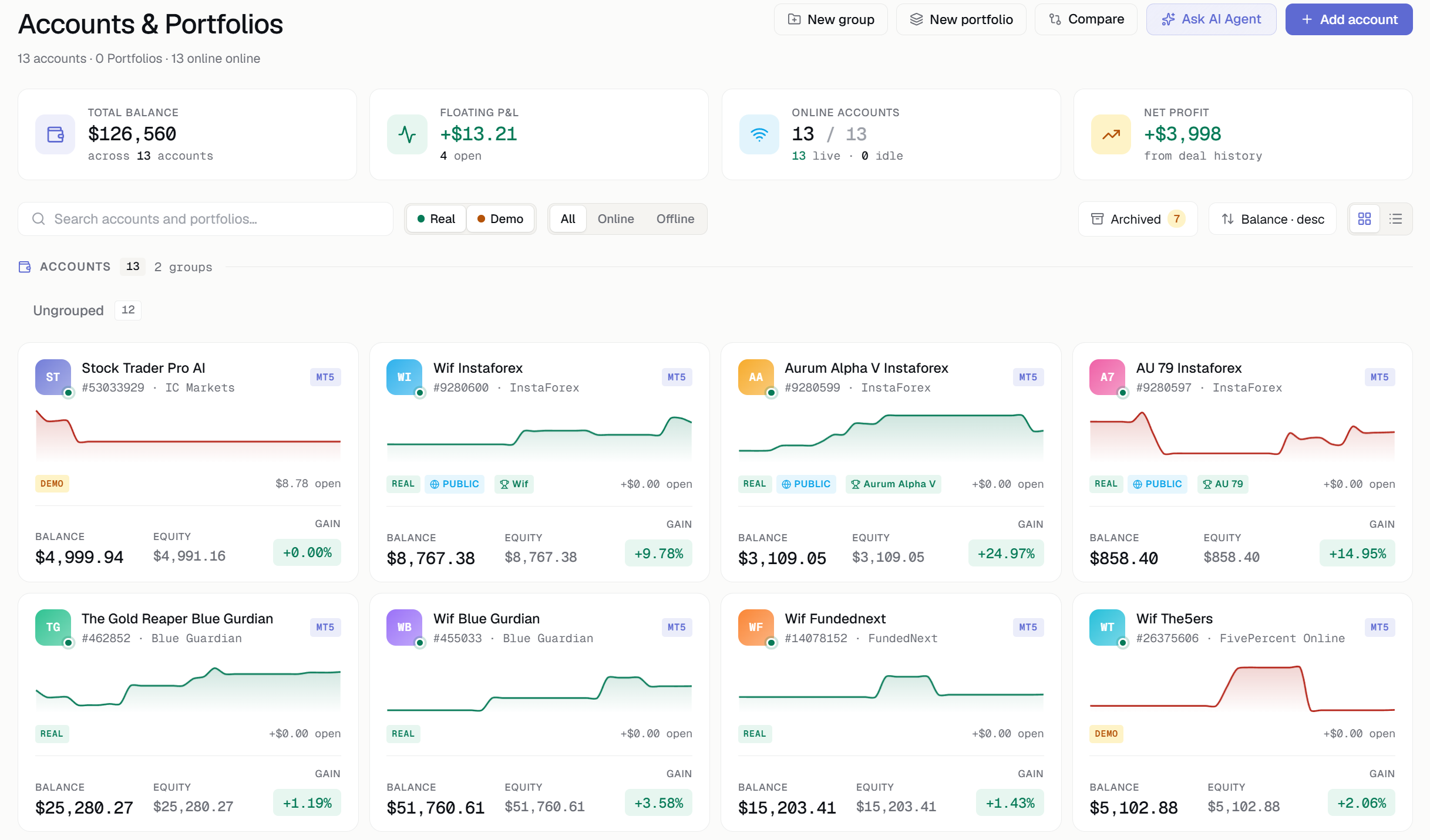Image resolution: width=1430 pixels, height=840 pixels.
Task: Open the Balance desc sort dropdown
Action: click(x=1273, y=219)
